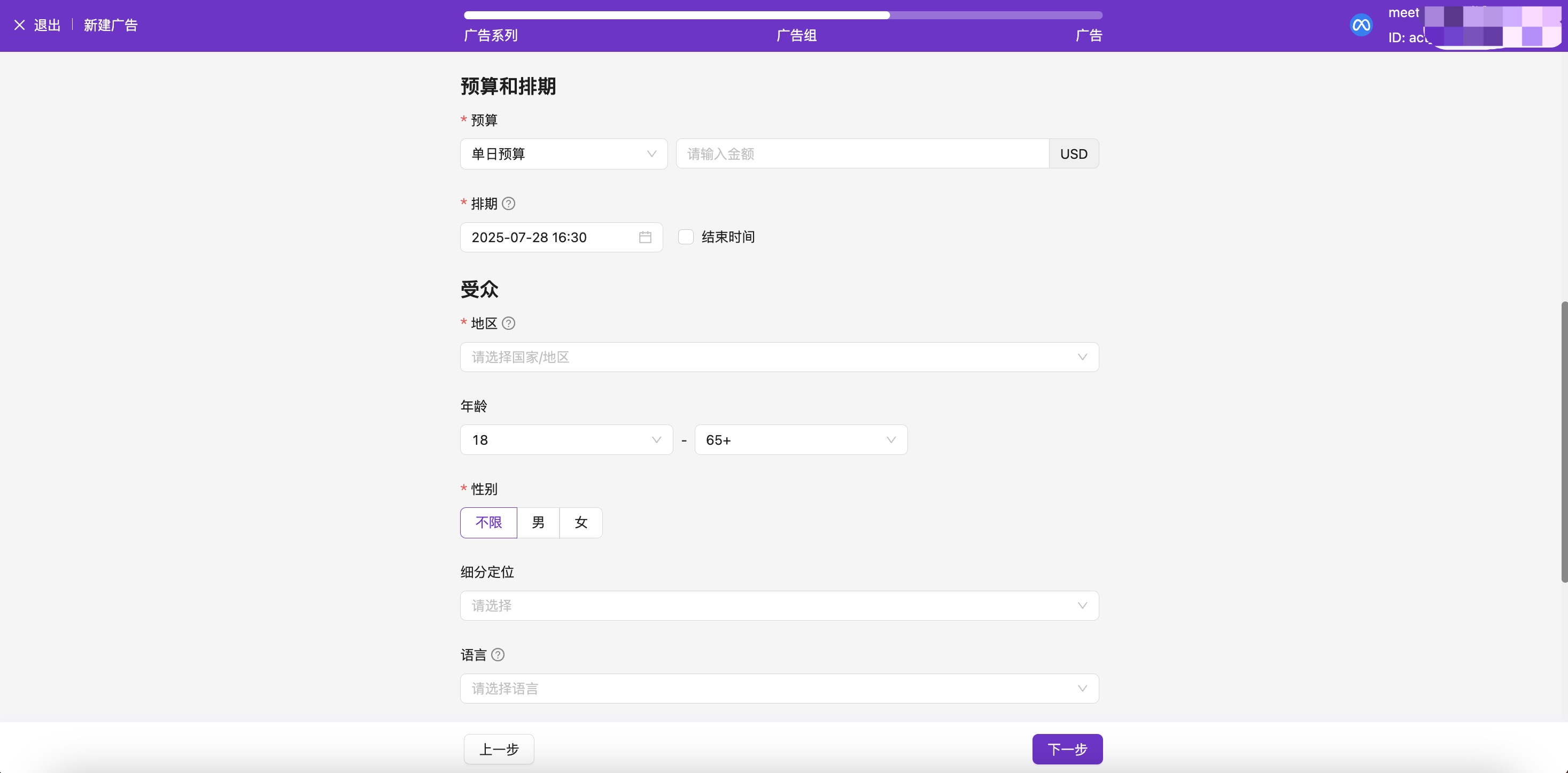Click the help icon next to 语言
Image resolution: width=1568 pixels, height=773 pixels.
498,655
